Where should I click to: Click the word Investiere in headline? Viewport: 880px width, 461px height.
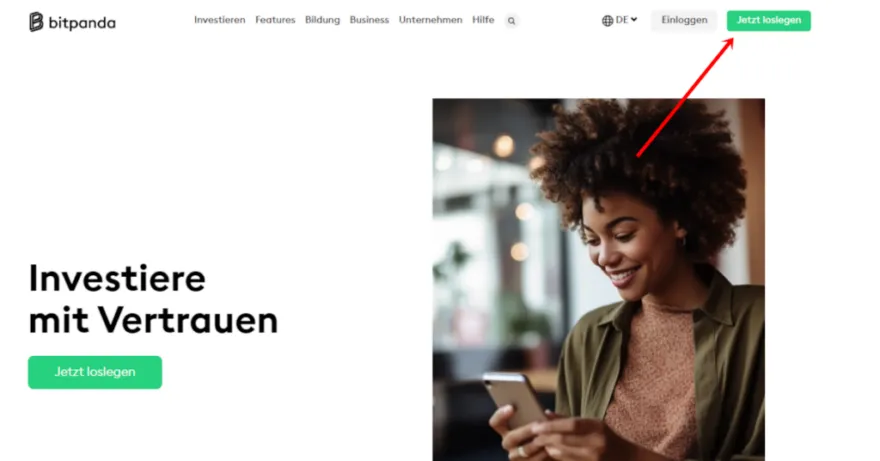click(117, 278)
